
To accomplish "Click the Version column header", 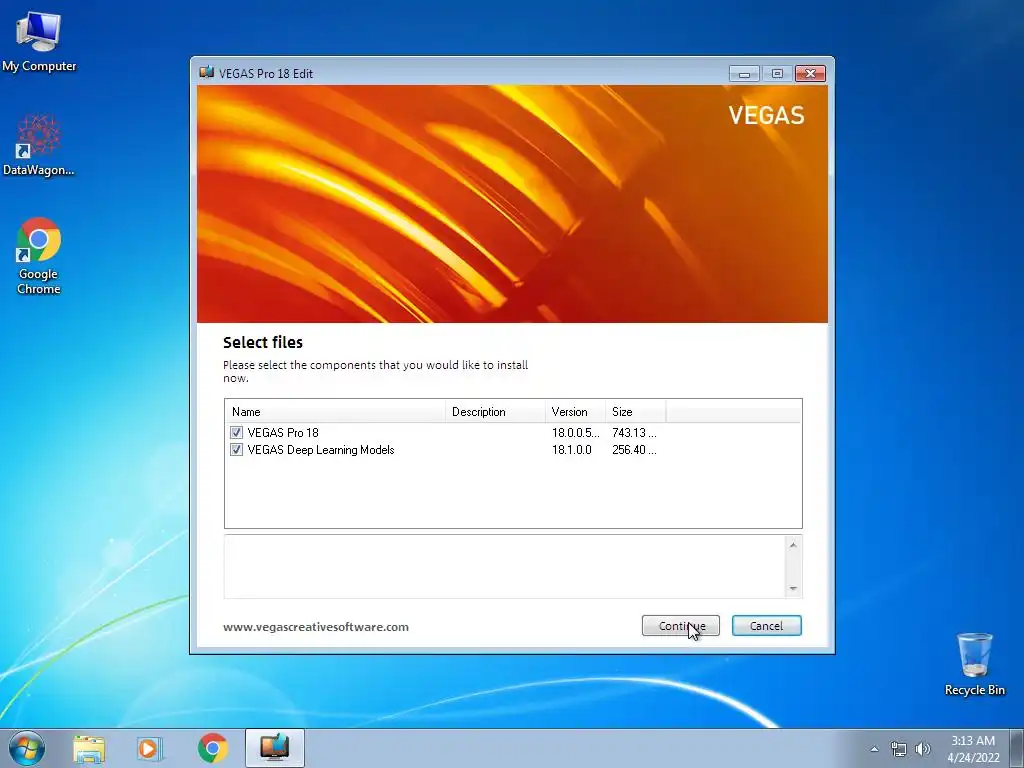I will click(x=575, y=411).
